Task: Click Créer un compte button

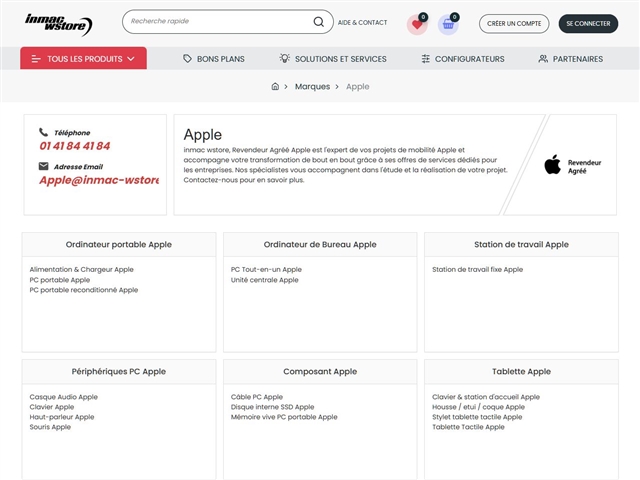Action: (x=514, y=24)
